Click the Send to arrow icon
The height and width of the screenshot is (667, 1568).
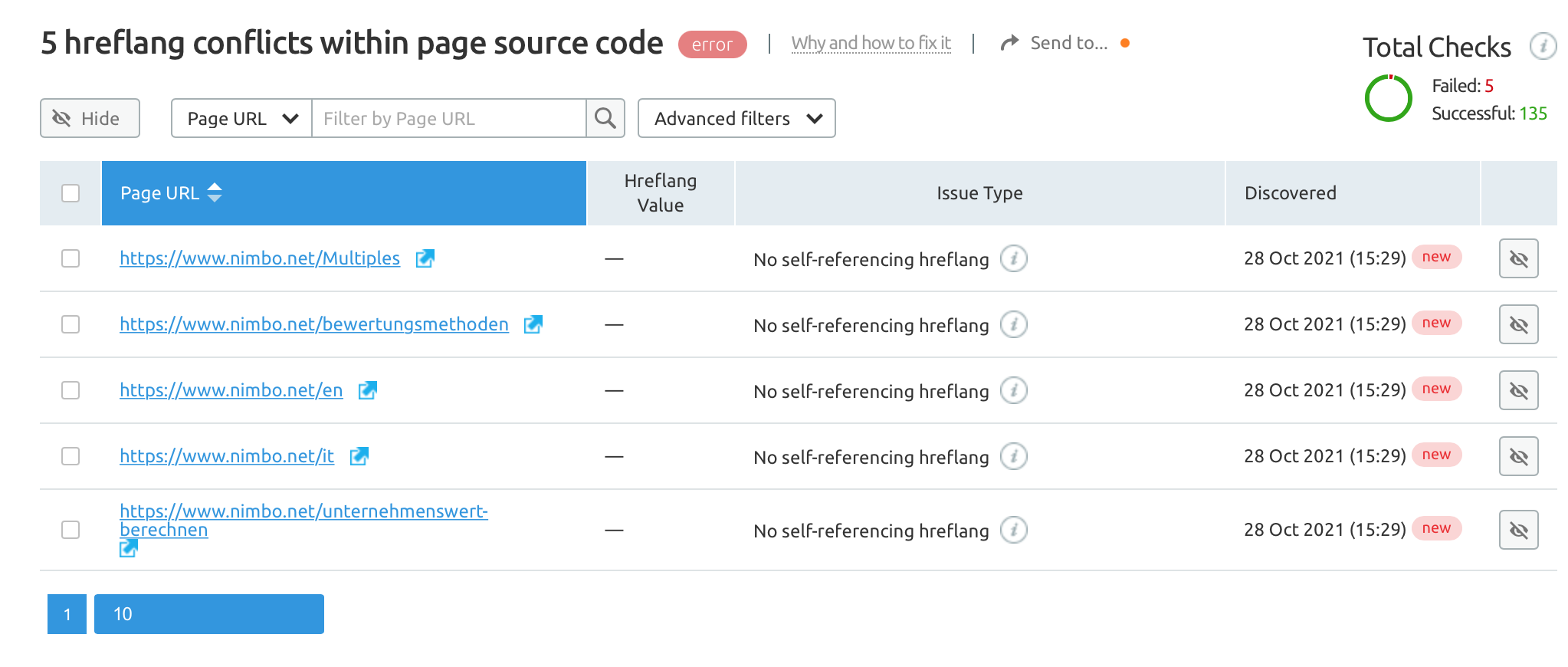click(1009, 43)
